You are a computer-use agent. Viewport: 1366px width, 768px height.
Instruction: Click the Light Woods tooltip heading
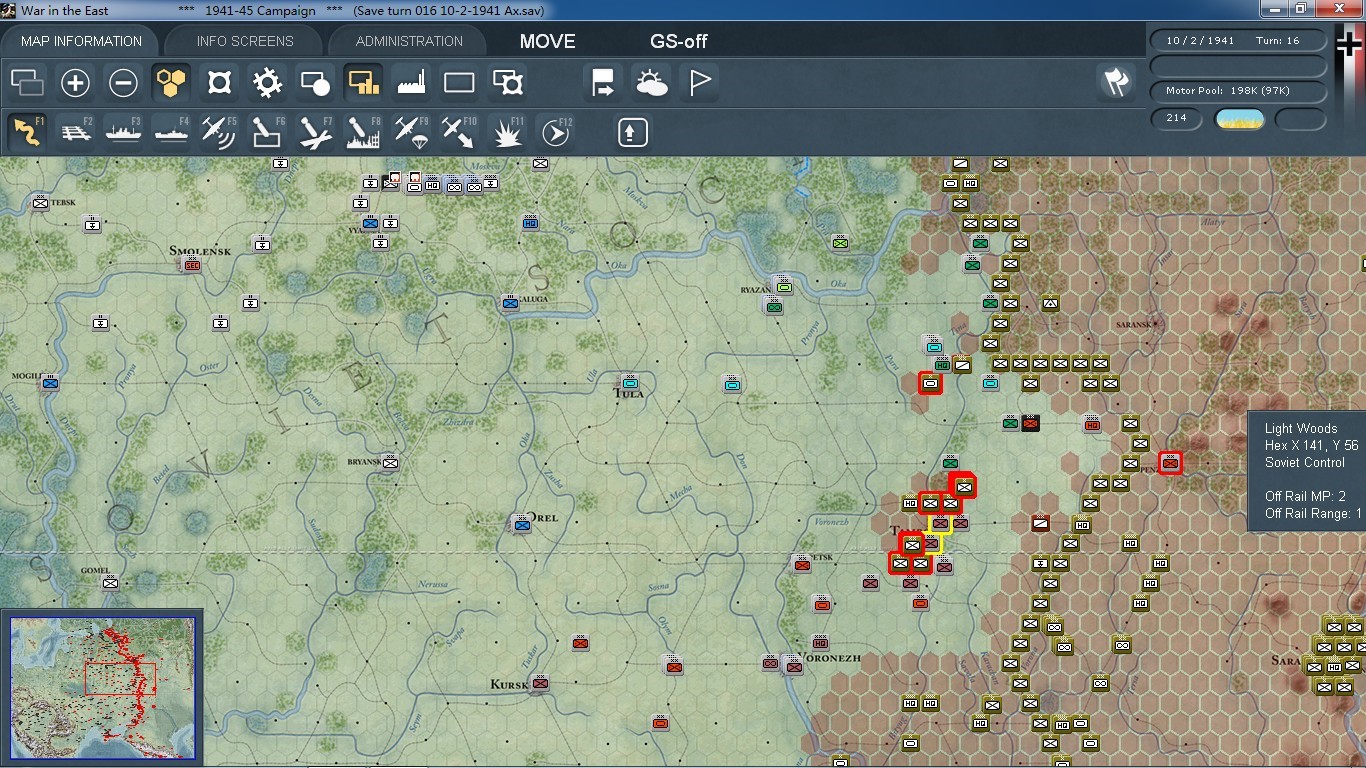coord(1301,428)
